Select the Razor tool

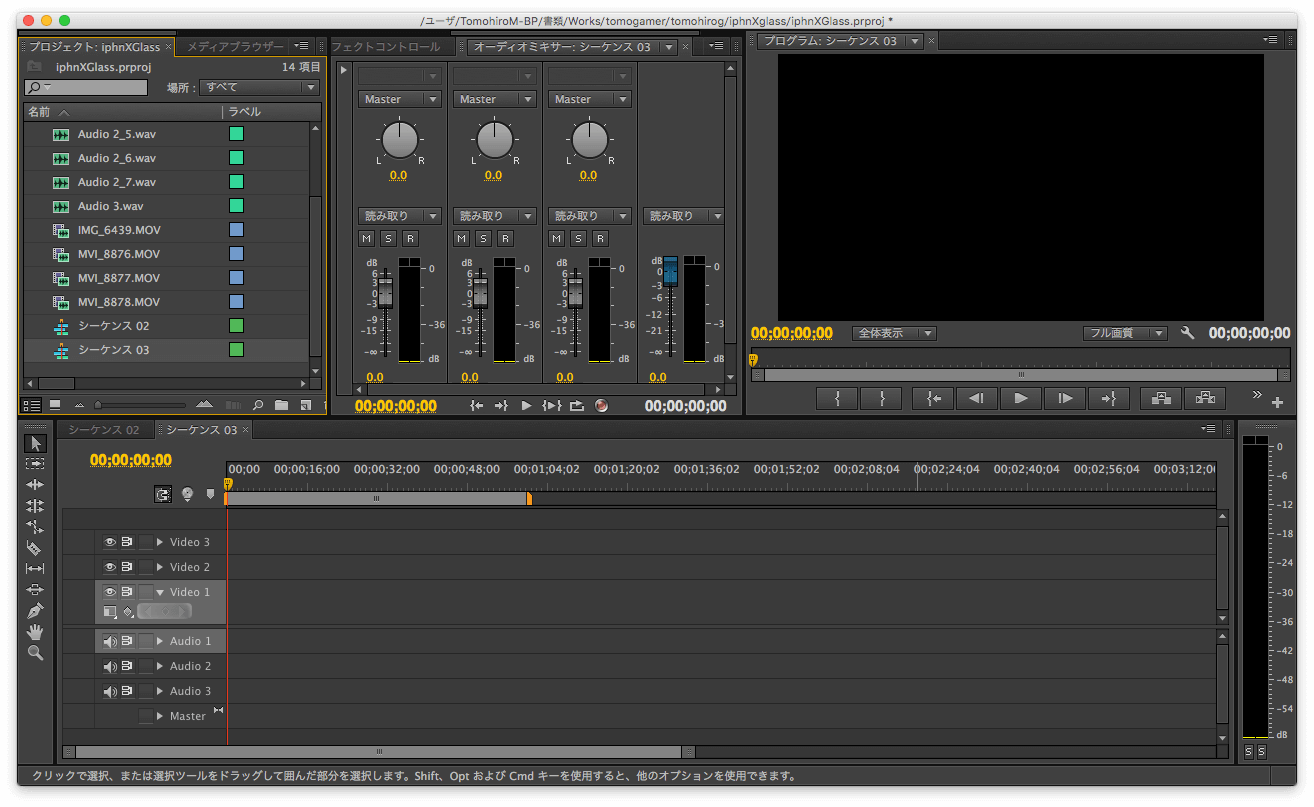pyautogui.click(x=35, y=548)
